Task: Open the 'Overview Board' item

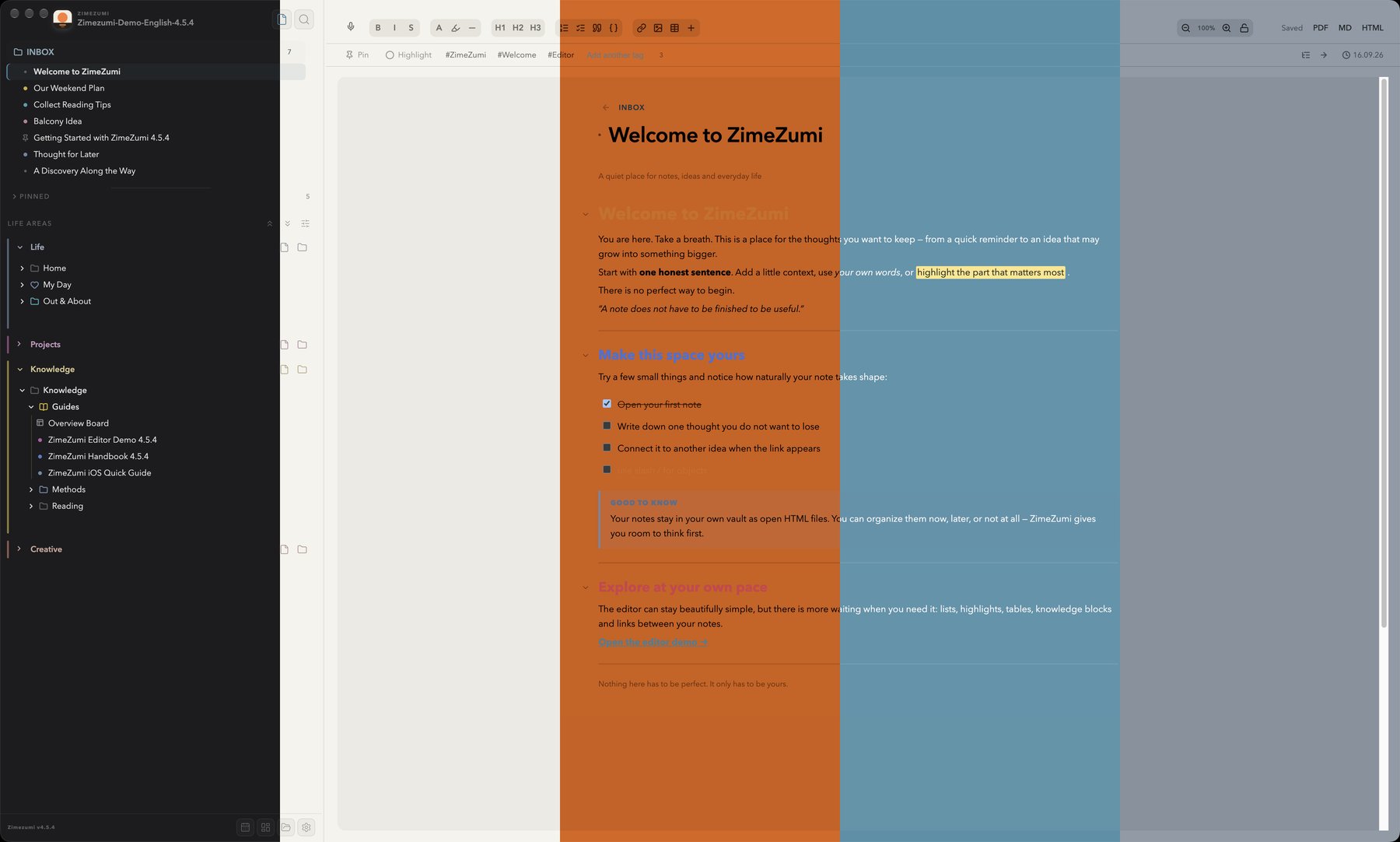Action: pyautogui.click(x=78, y=423)
